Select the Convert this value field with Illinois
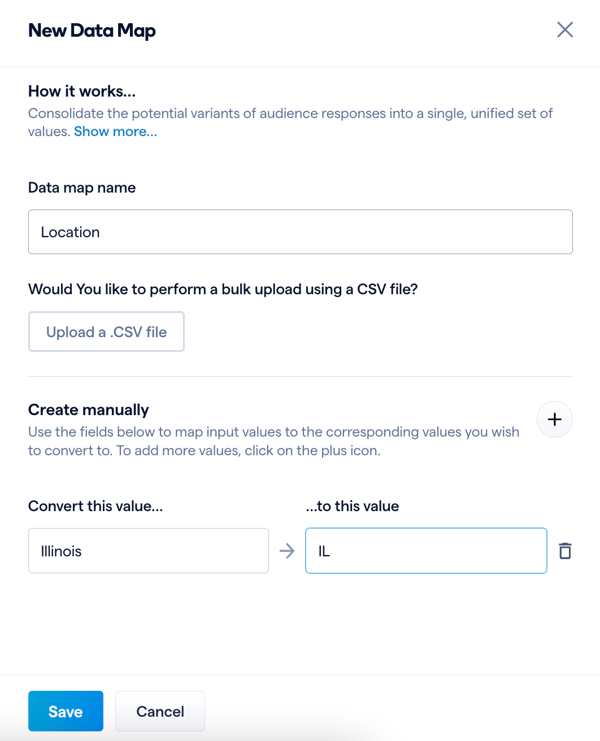600x741 pixels. (x=148, y=551)
